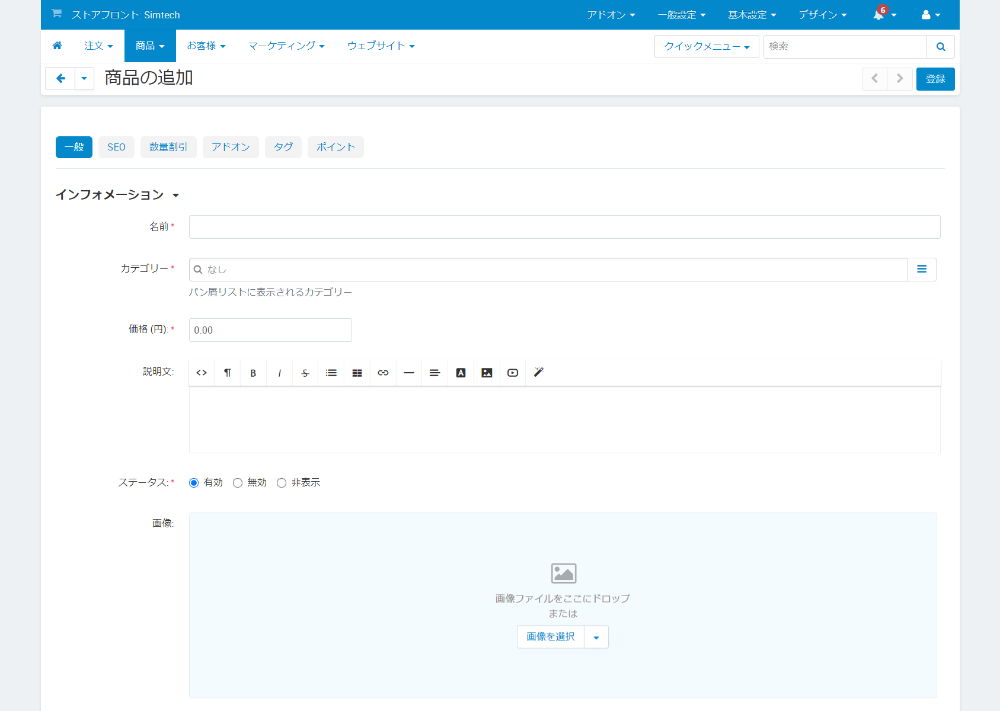Screen dimensions: 1000x711
Task: Switch to the タグ tab
Action: click(283, 147)
